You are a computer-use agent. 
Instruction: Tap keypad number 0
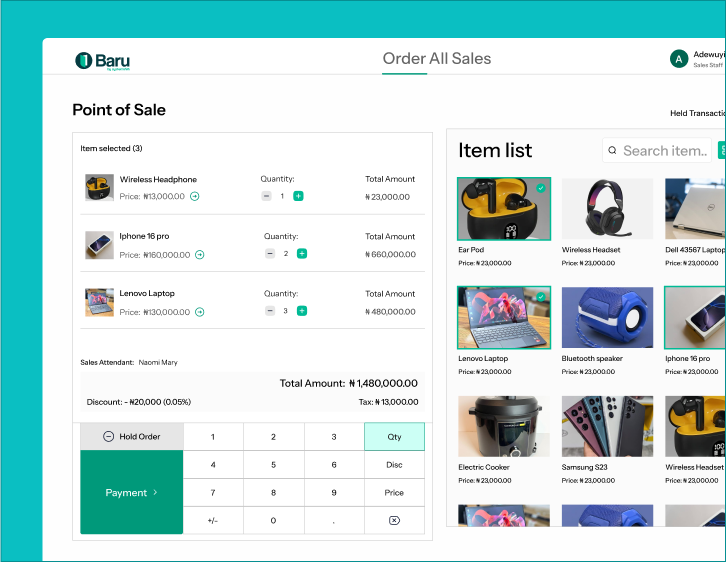(x=274, y=520)
